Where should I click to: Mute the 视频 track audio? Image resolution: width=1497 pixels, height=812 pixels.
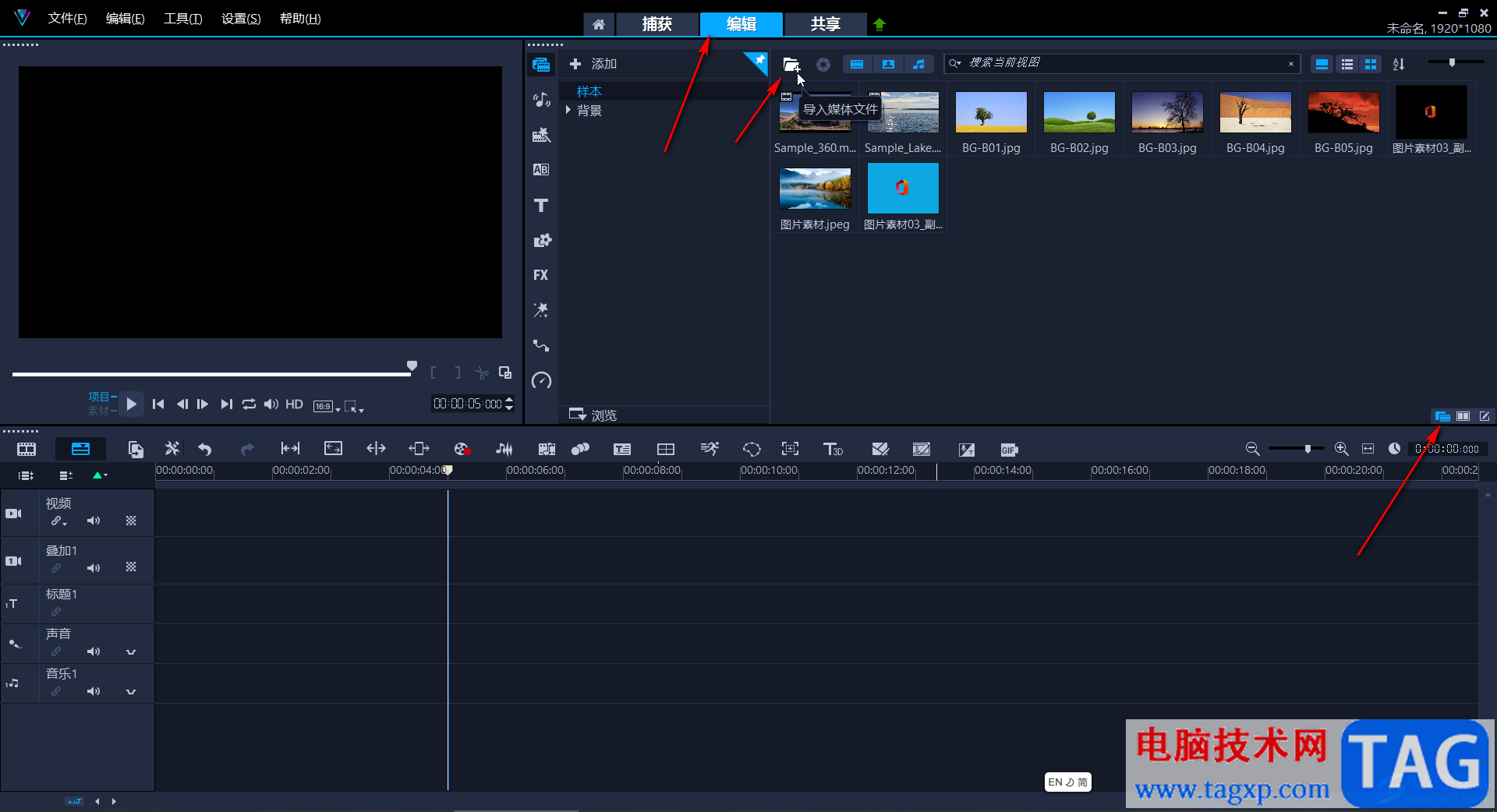(94, 521)
